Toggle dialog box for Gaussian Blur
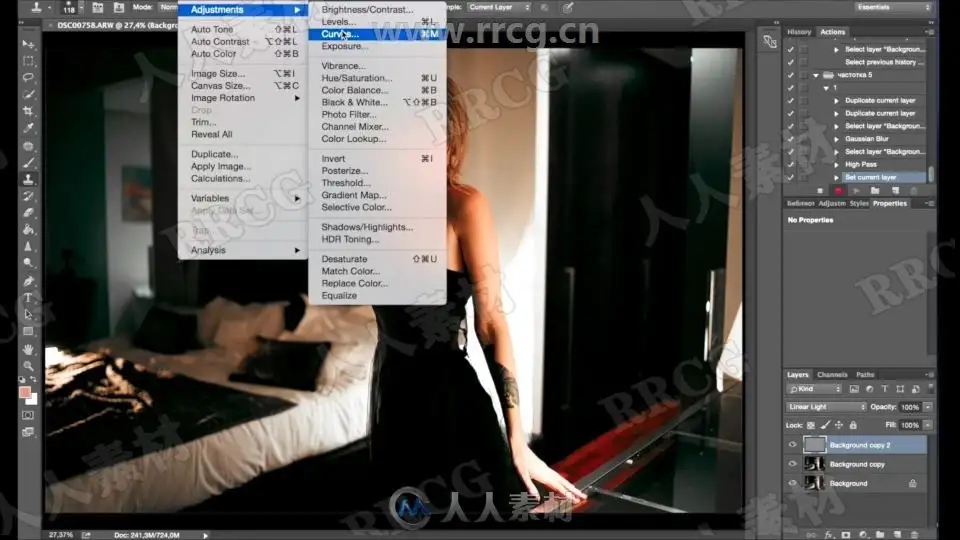This screenshot has height=540, width=960. (803, 139)
